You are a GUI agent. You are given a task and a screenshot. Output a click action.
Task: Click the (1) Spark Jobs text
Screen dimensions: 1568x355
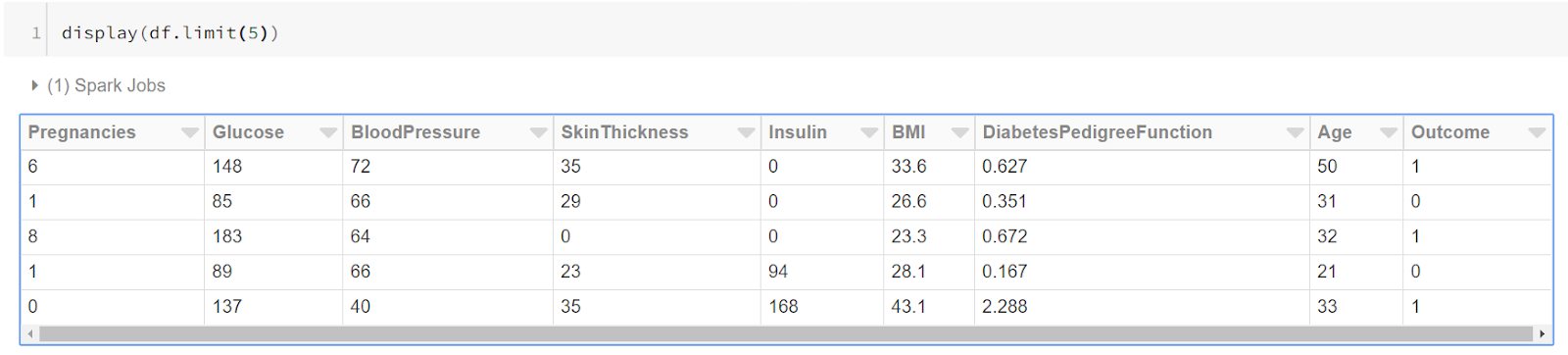coord(106,85)
